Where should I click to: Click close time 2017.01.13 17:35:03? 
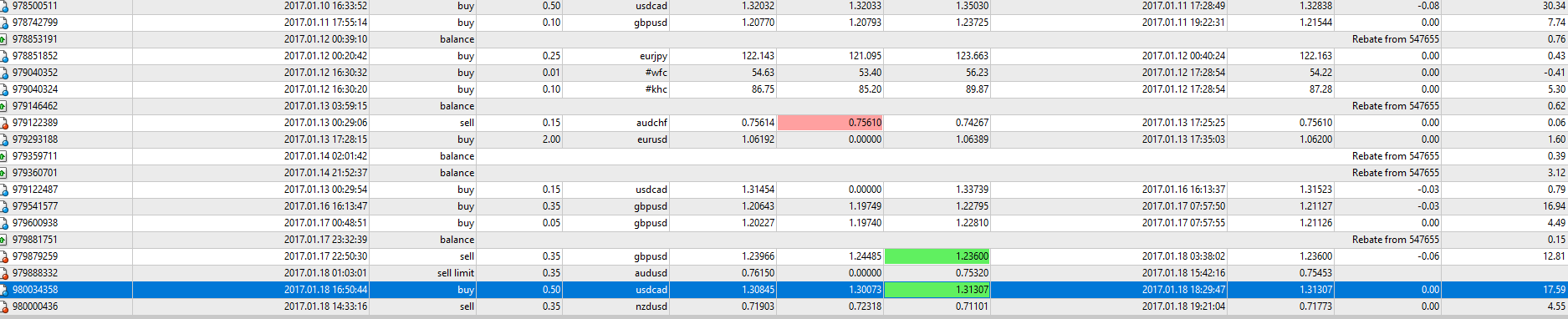(1183, 139)
